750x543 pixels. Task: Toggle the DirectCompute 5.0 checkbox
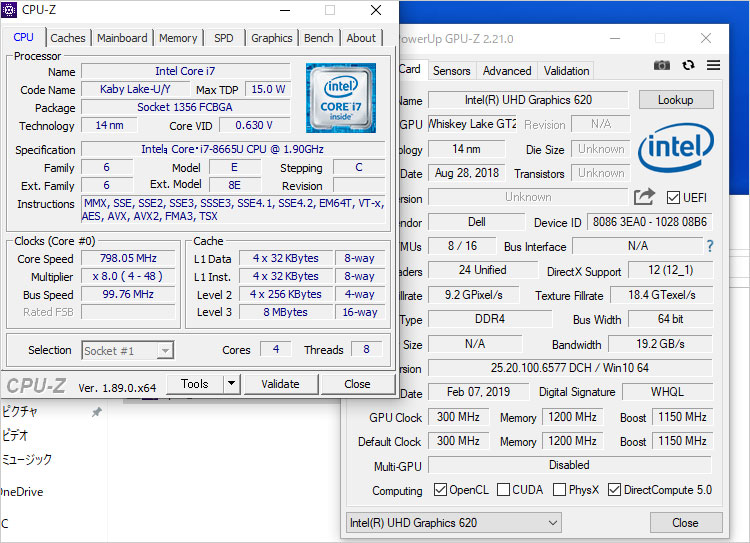(614, 489)
